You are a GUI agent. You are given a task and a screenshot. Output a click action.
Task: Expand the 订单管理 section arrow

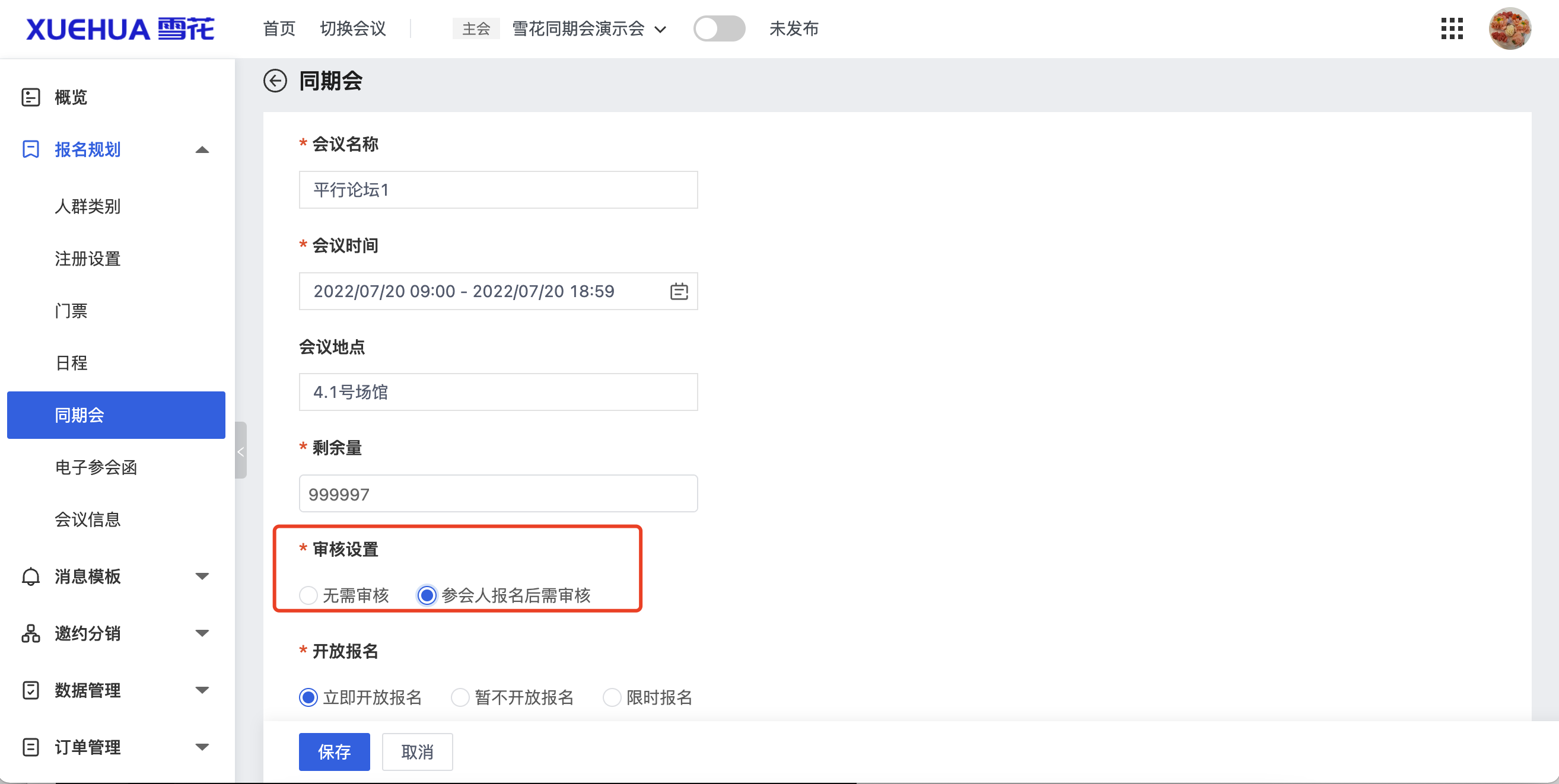[202, 747]
